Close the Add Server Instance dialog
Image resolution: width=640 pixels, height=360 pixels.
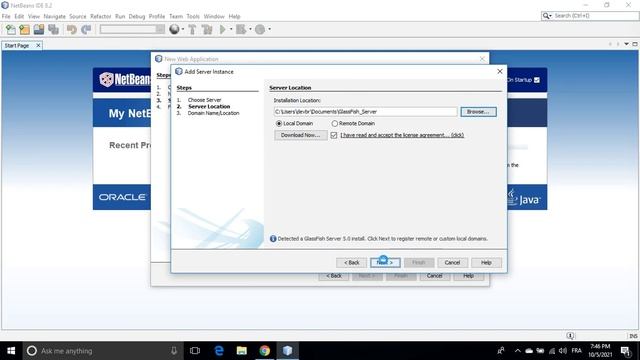tap(500, 71)
